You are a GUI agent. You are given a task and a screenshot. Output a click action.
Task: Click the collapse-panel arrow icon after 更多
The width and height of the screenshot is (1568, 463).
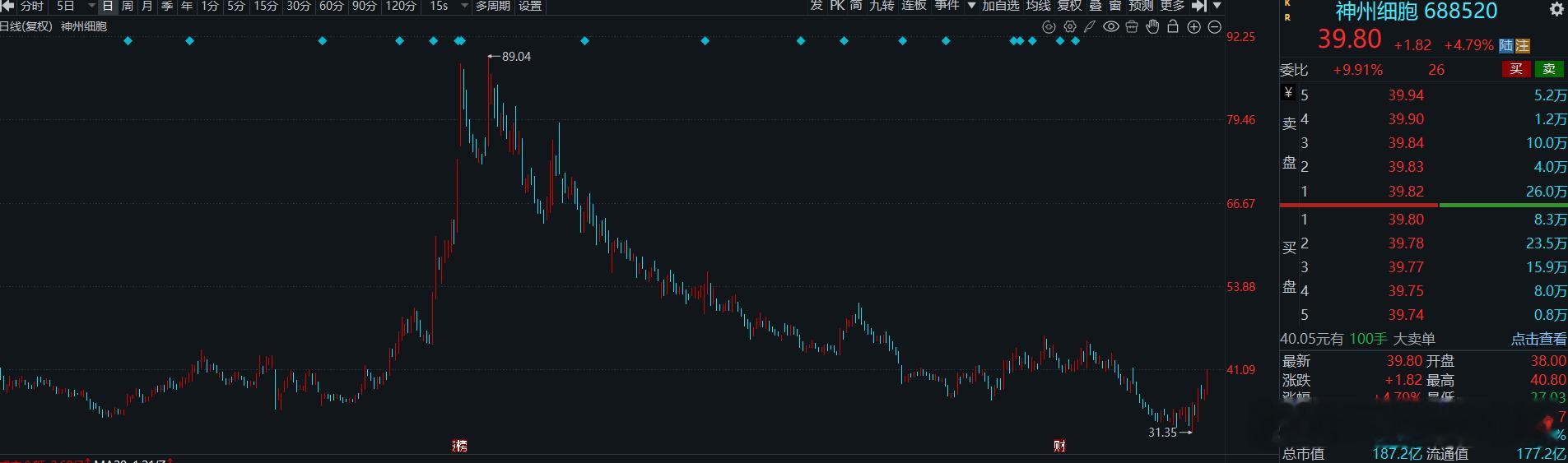1199,6
